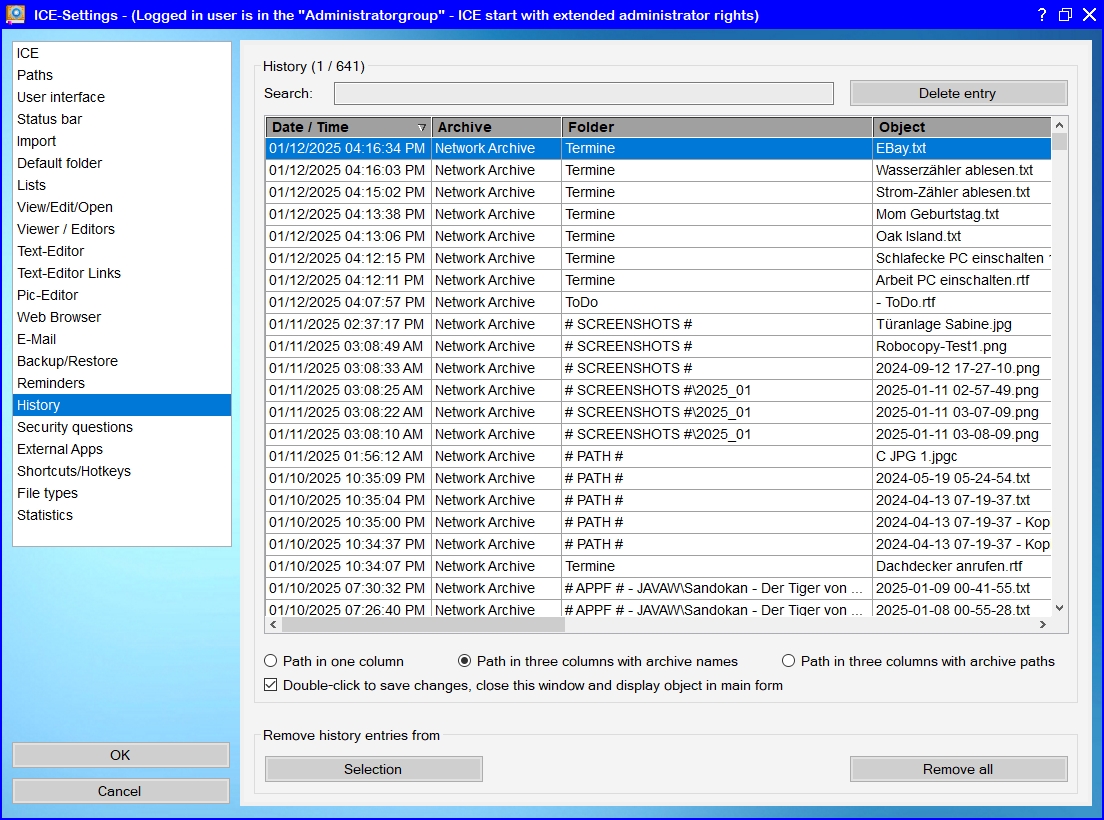
Task: Click the help question mark icon
Action: [x=1041, y=15]
